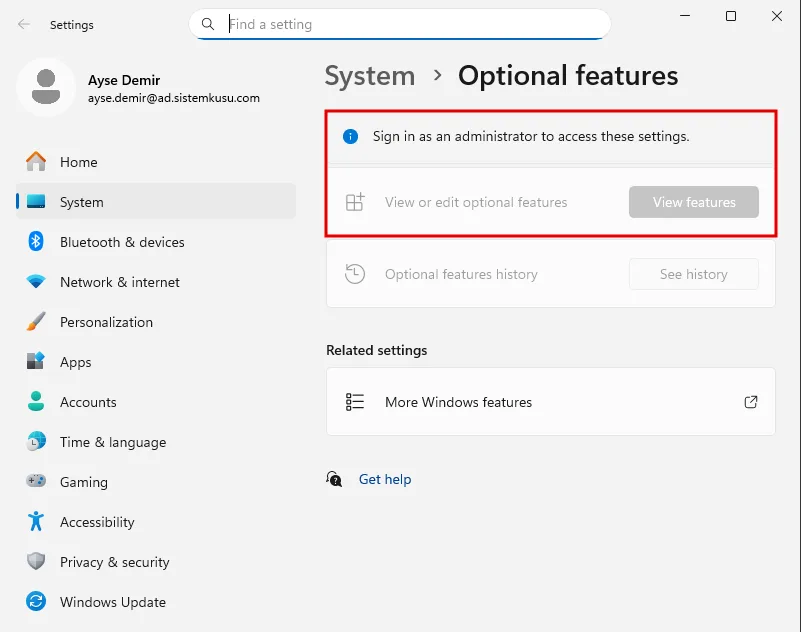Viewport: 801px width, 632px height.
Task: Click the See history button
Action: [x=694, y=274]
